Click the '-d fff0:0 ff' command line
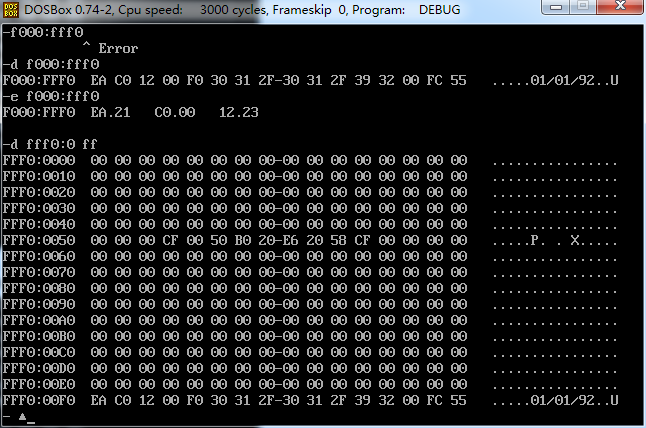The height and width of the screenshot is (428, 646). coord(50,144)
